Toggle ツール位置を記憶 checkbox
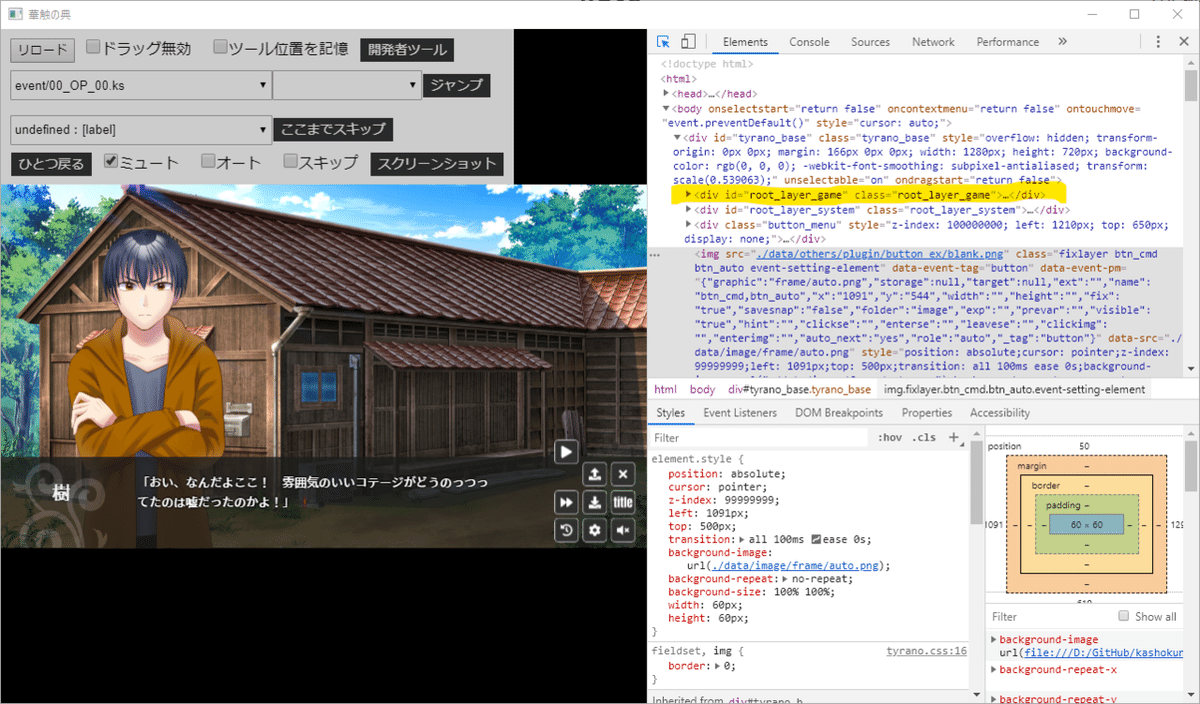Viewport: 1200px width, 704px height. tap(221, 47)
